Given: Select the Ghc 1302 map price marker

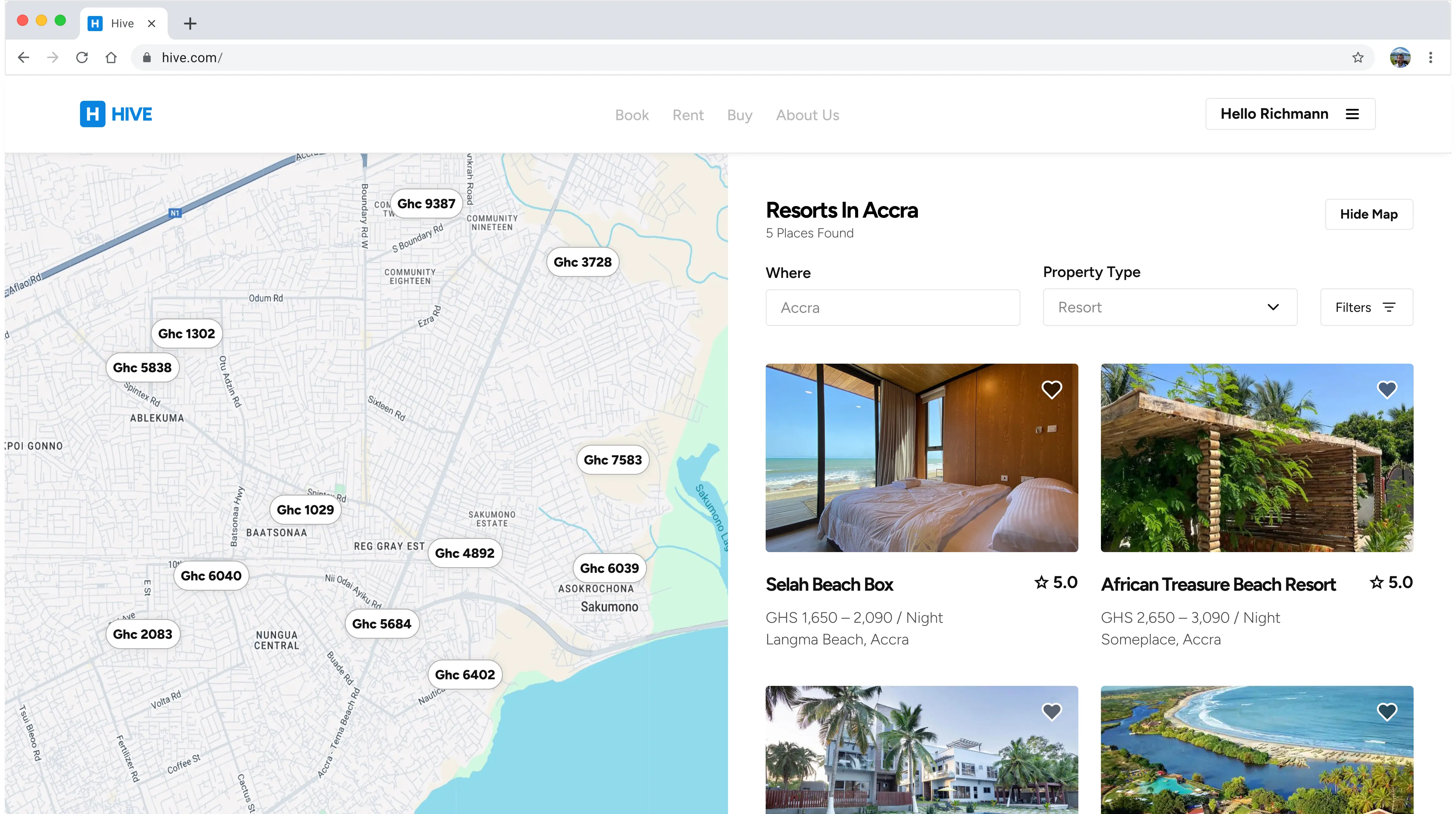Looking at the screenshot, I should (186, 334).
